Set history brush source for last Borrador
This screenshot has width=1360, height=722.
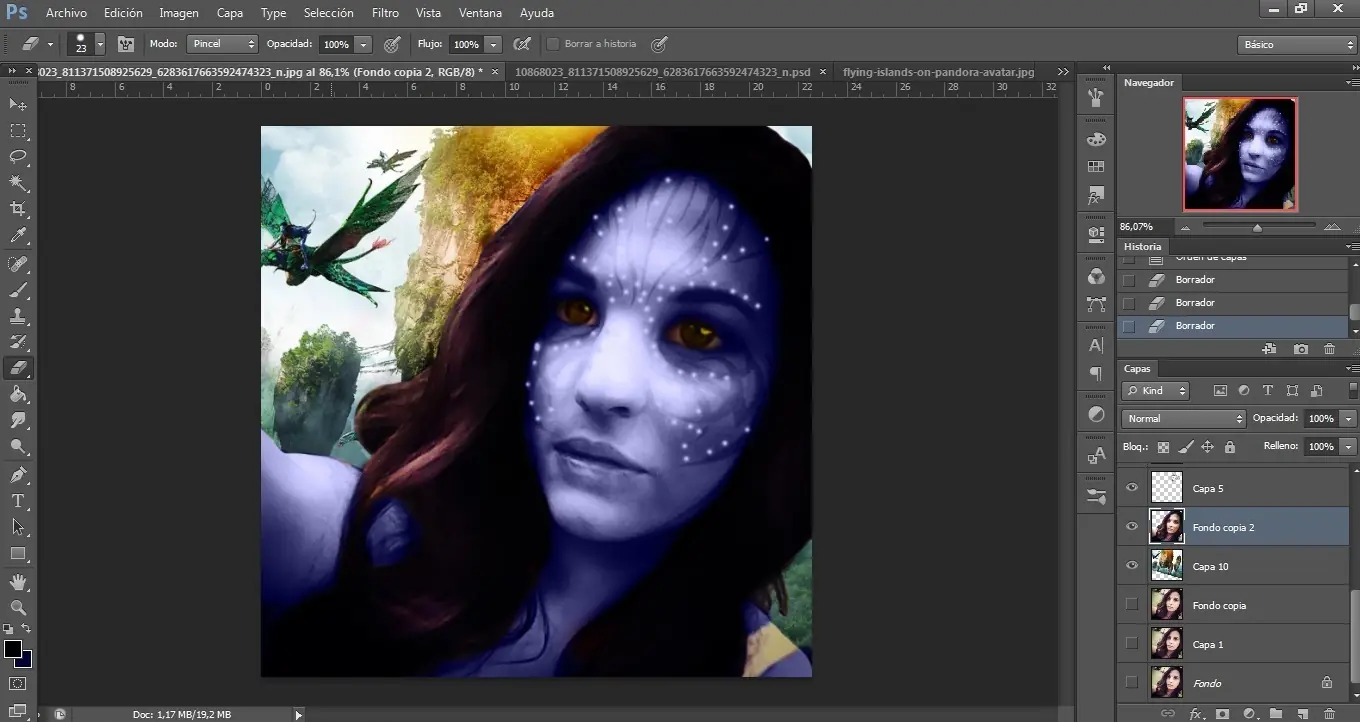tap(1129, 326)
